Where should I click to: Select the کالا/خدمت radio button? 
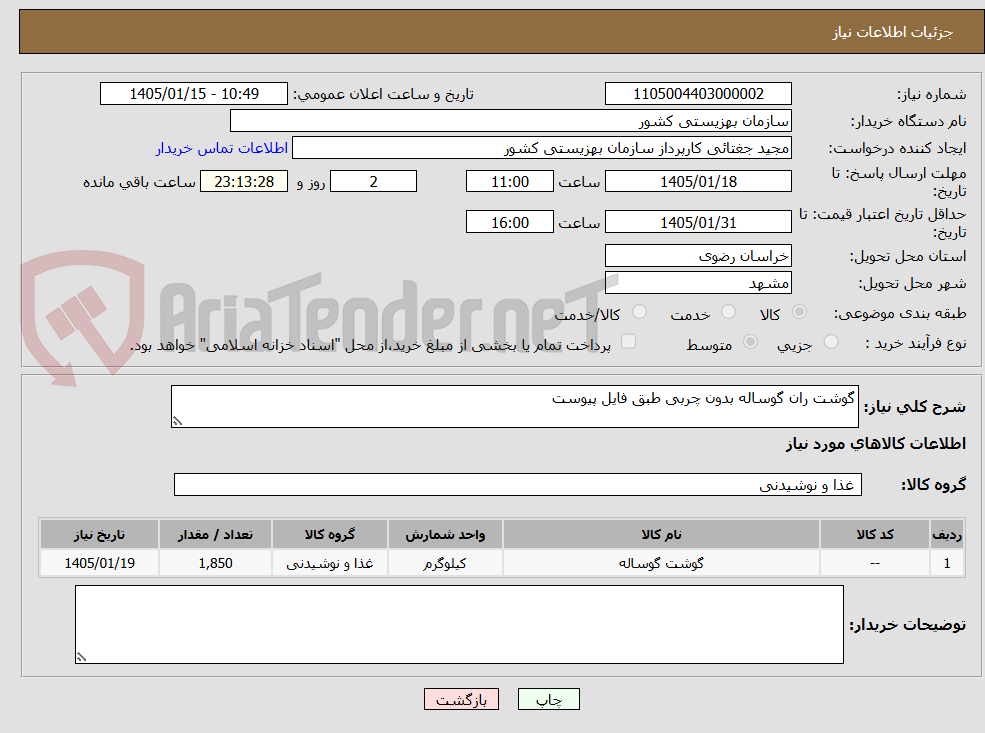point(639,312)
